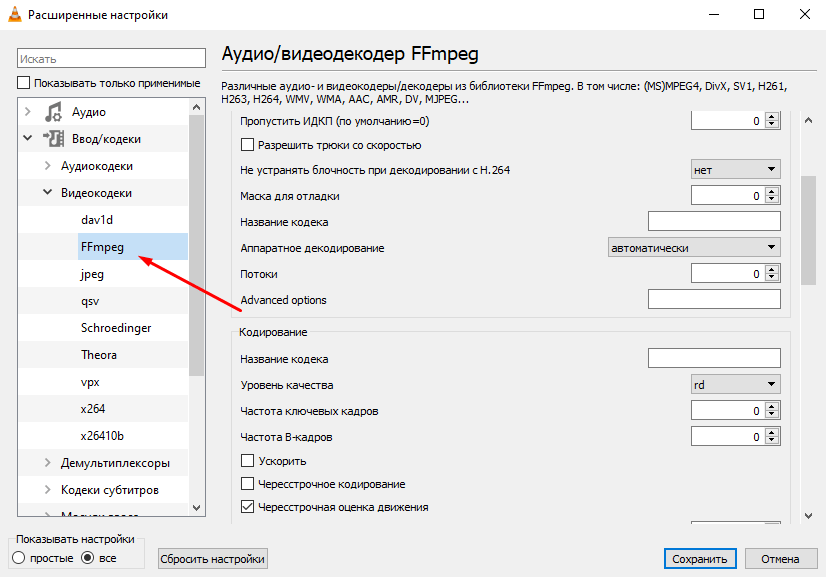Click the Audio music note icon
The image size is (826, 577).
coord(54,112)
